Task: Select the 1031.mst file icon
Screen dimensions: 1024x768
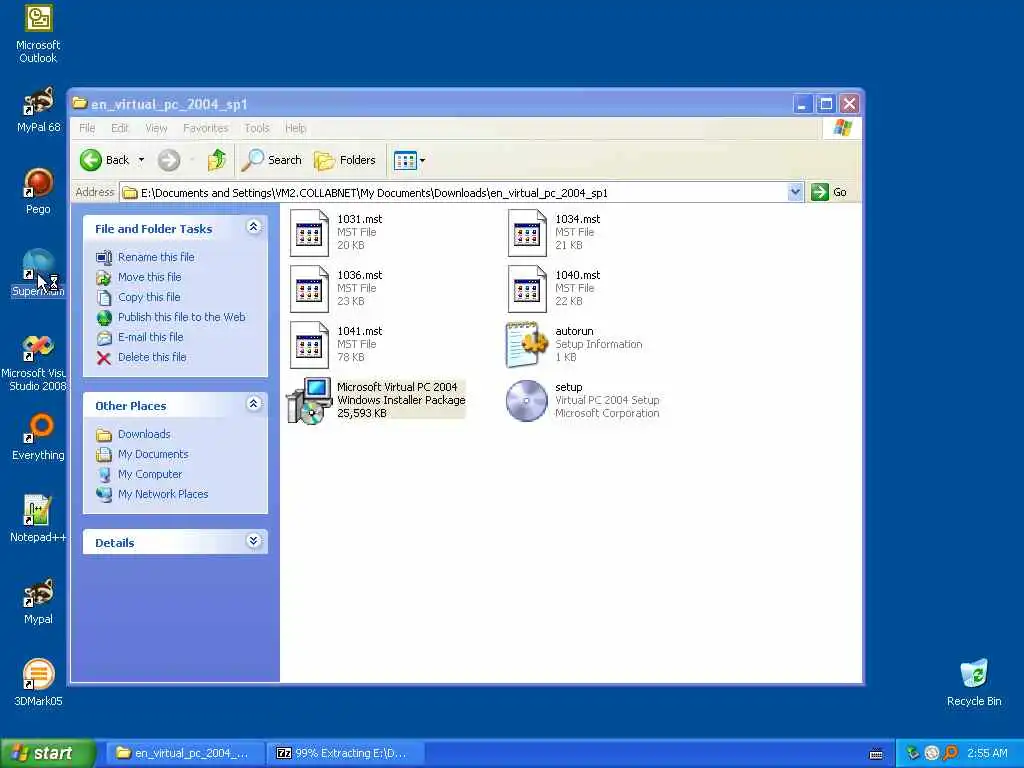Action: click(x=309, y=232)
